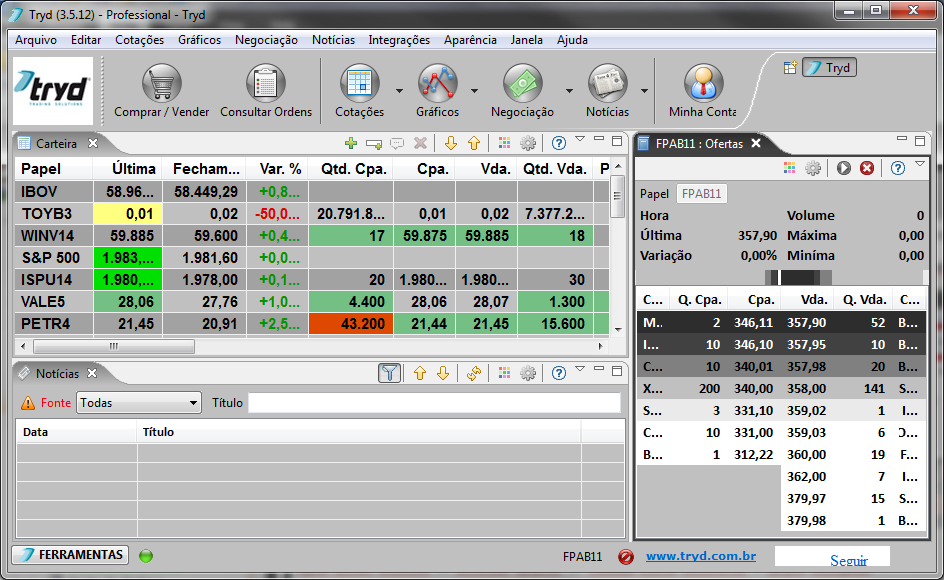The image size is (944, 580).
Task: Move row up with Carteira up arrow
Action: tap(474, 143)
